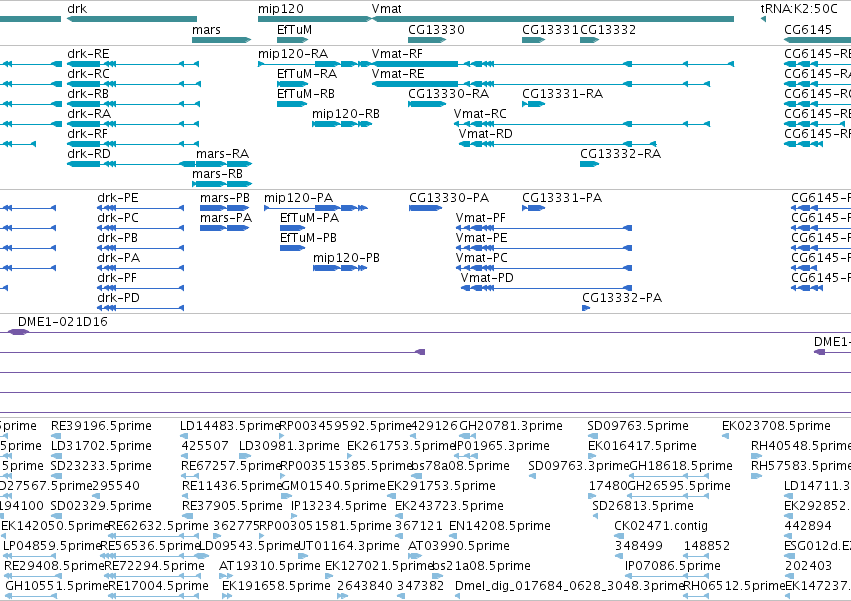
Task: Select the purple DME1-021D16 clone marker
Action: [x=18, y=332]
